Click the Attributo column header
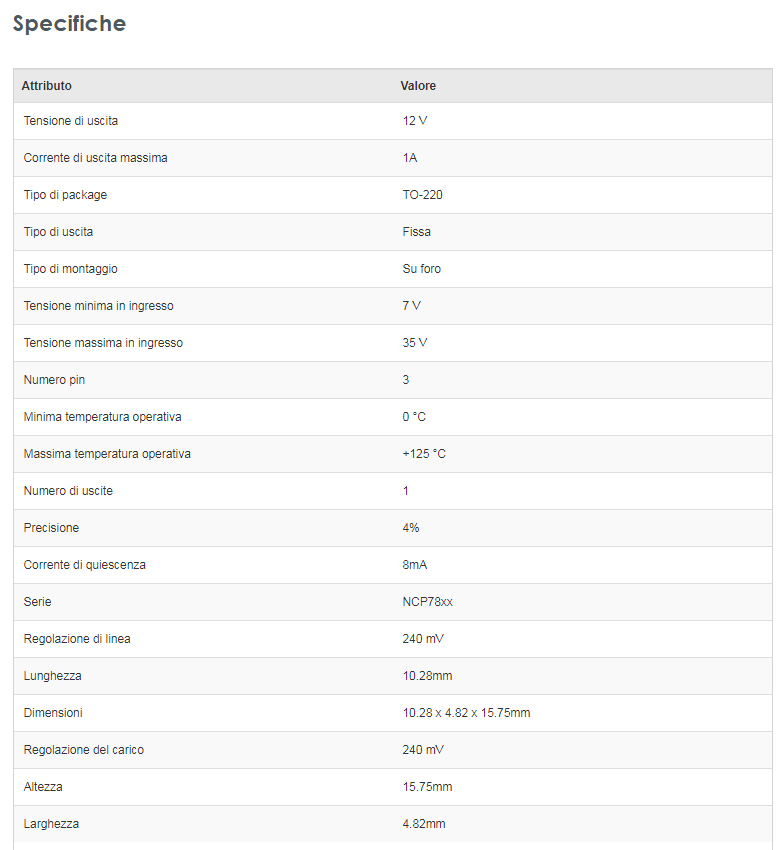782x850 pixels. coord(47,86)
